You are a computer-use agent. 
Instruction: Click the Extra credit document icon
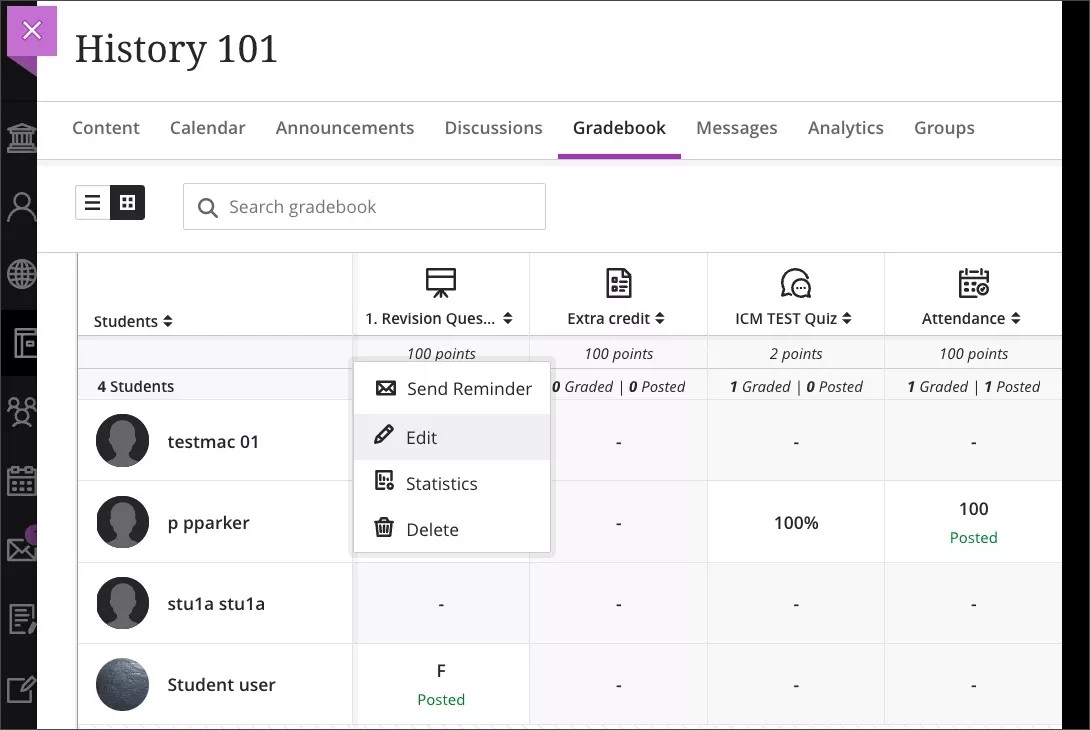[618, 283]
